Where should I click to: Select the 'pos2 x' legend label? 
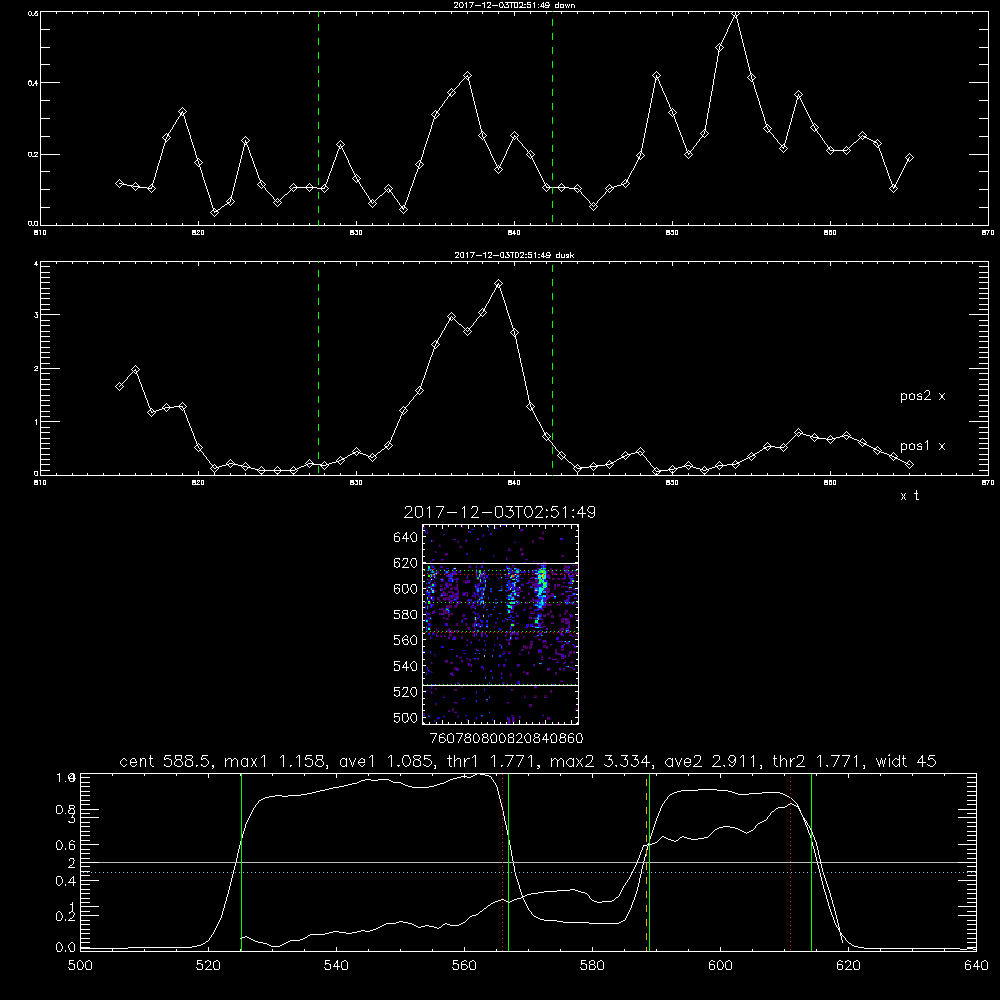pos(922,396)
